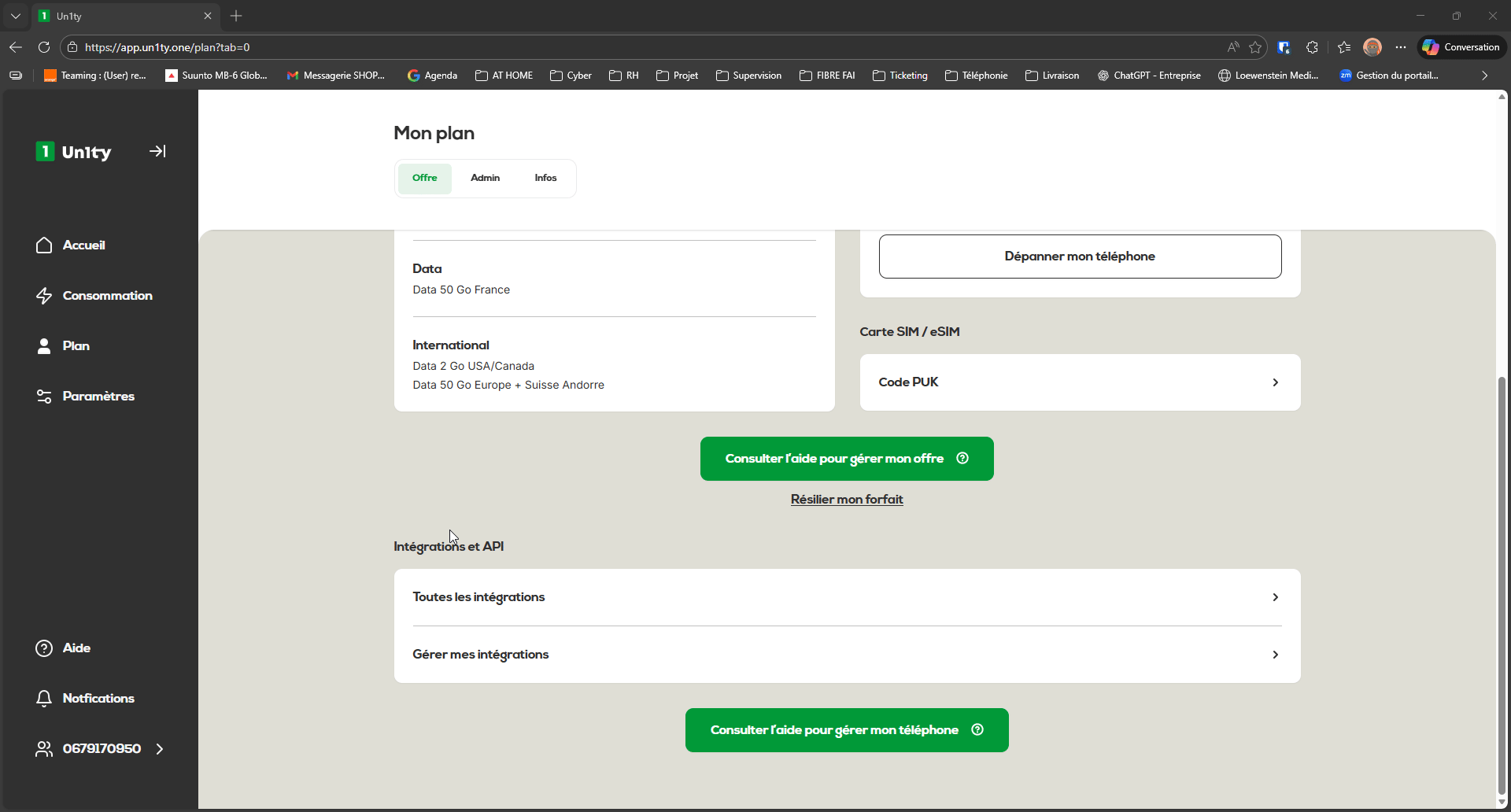Expand Toutes les intégrations row
This screenshot has width=1511, height=812.
tap(1275, 597)
